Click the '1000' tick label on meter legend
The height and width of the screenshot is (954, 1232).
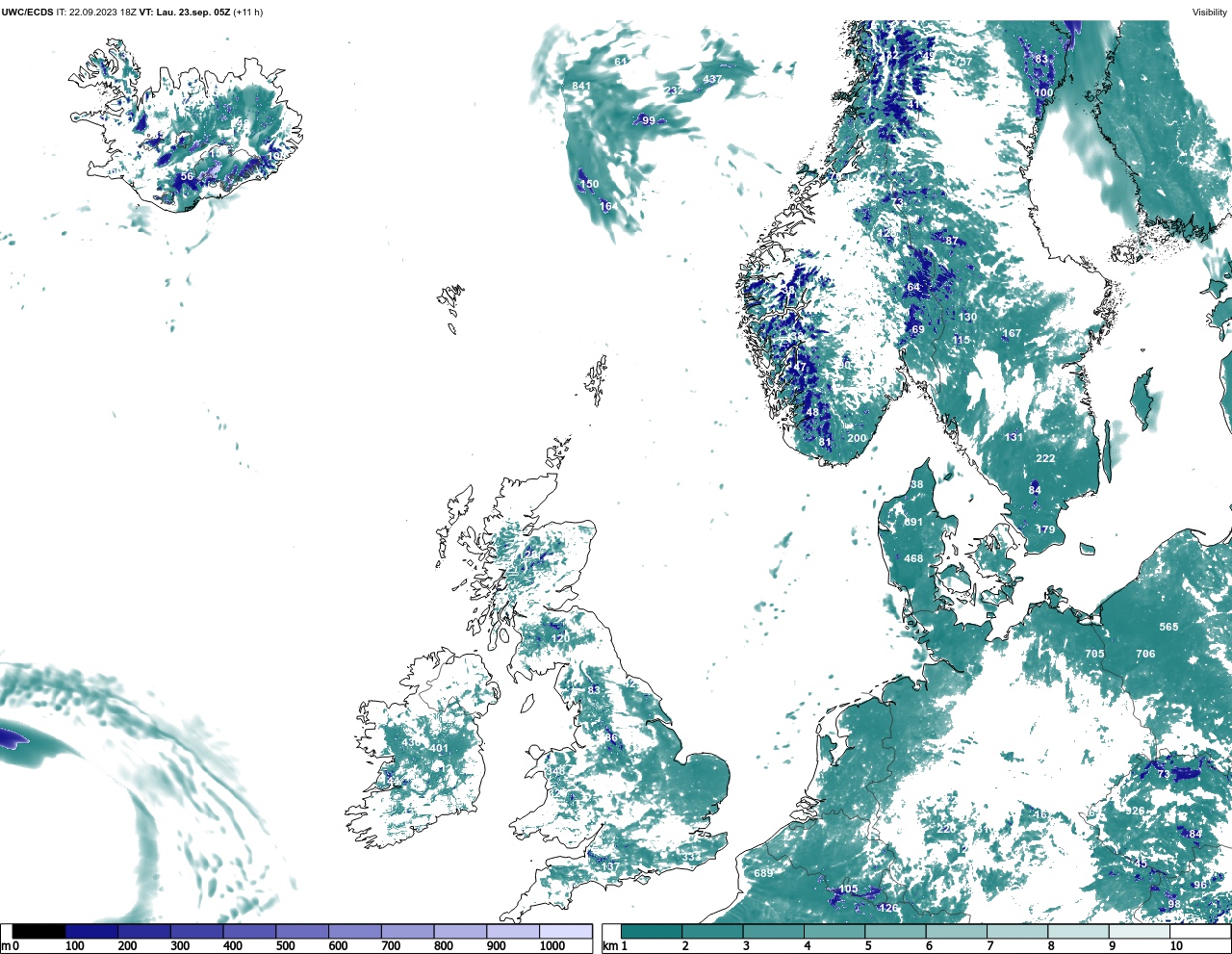pyautogui.click(x=552, y=946)
